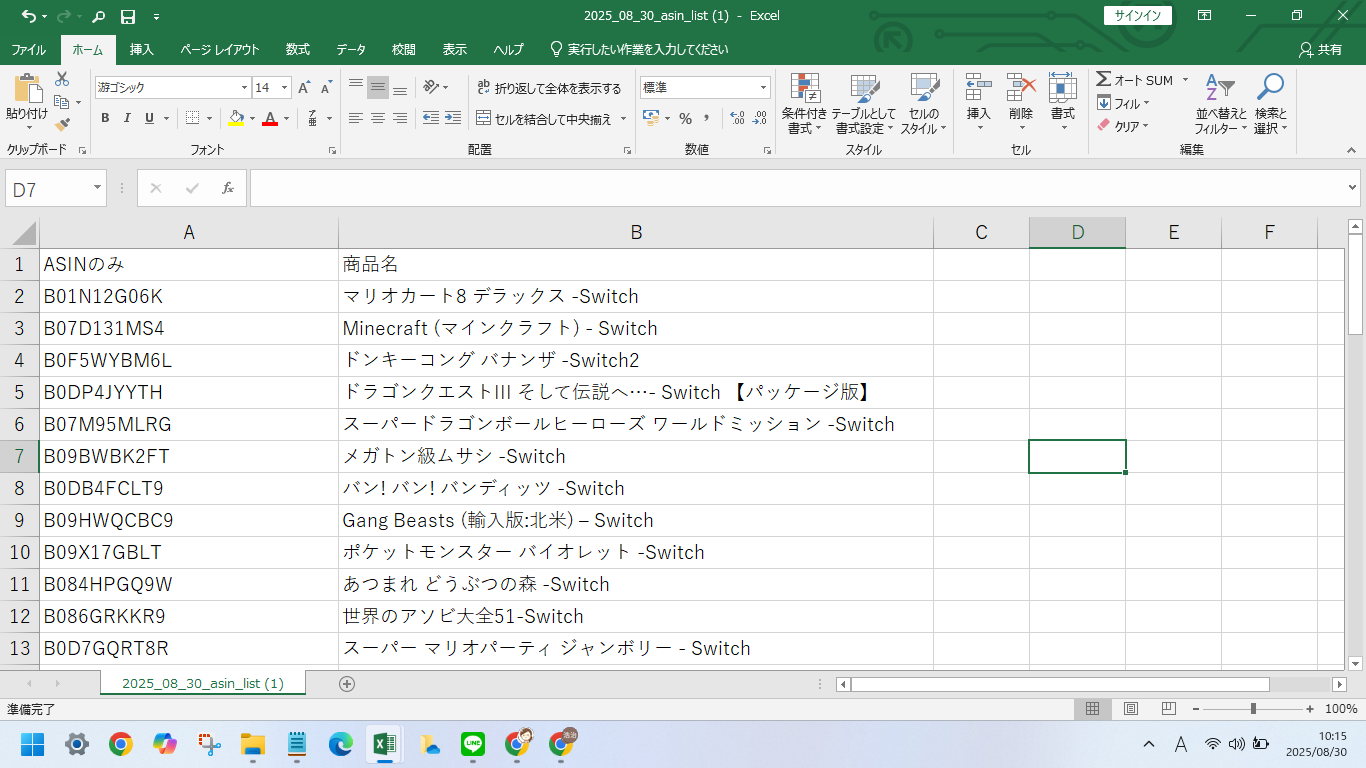Open セルのスタイル cell styles
1366x768 pixels.
coord(924,104)
